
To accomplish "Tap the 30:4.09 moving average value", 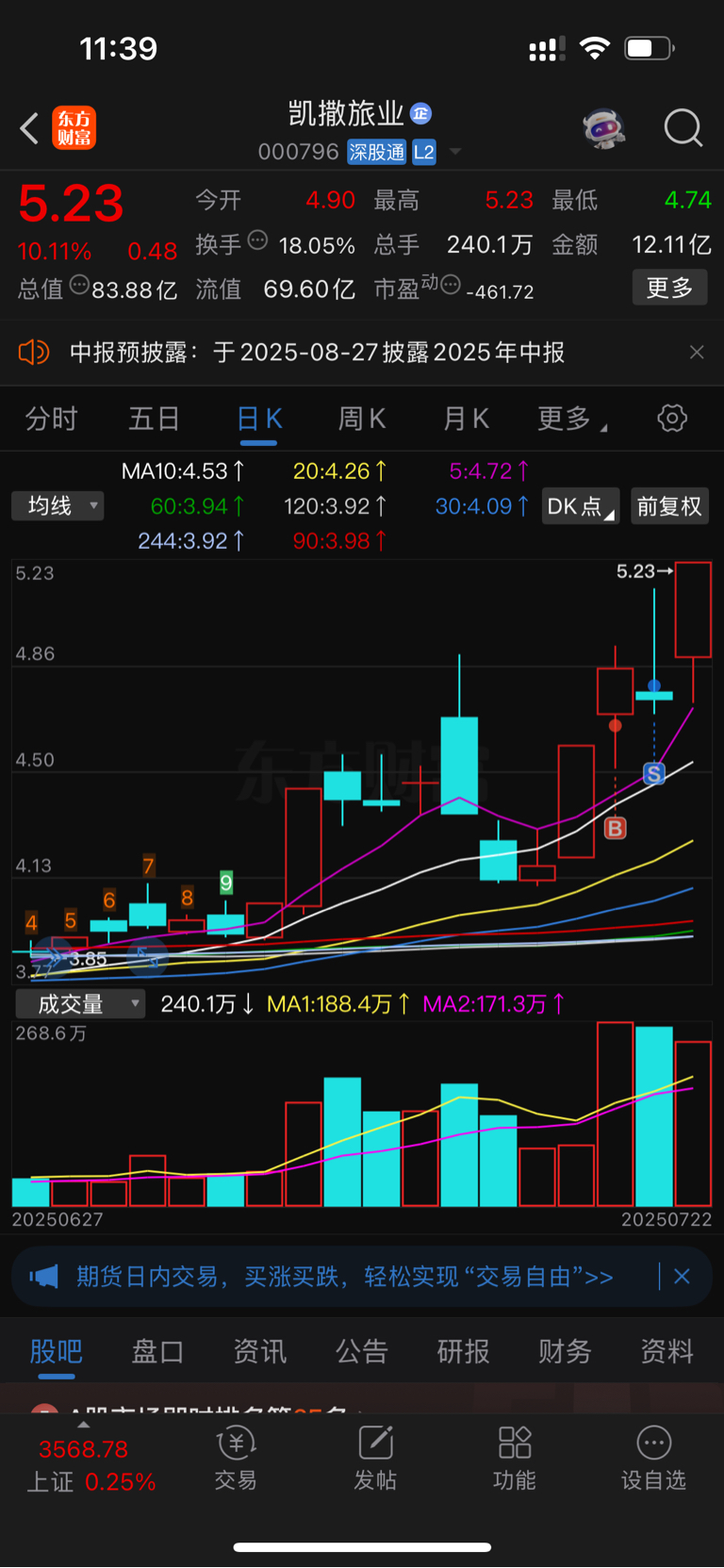I will coord(482,506).
